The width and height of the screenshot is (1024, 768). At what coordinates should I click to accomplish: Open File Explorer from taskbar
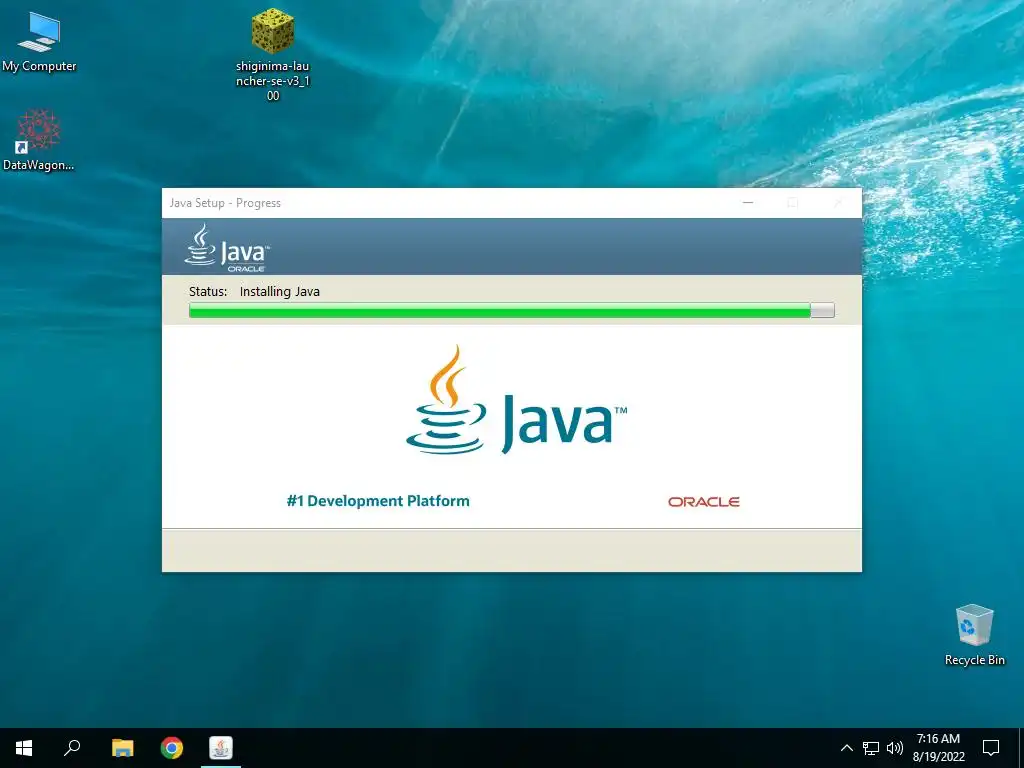122,748
